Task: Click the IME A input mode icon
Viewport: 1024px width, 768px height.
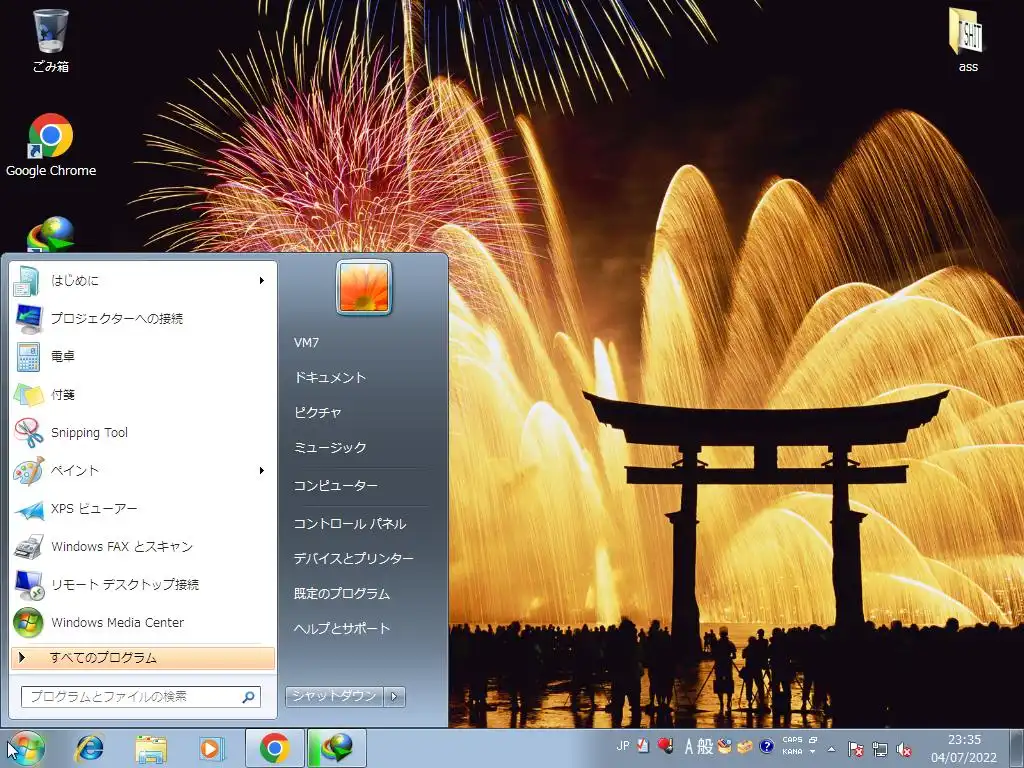Action: (688, 746)
